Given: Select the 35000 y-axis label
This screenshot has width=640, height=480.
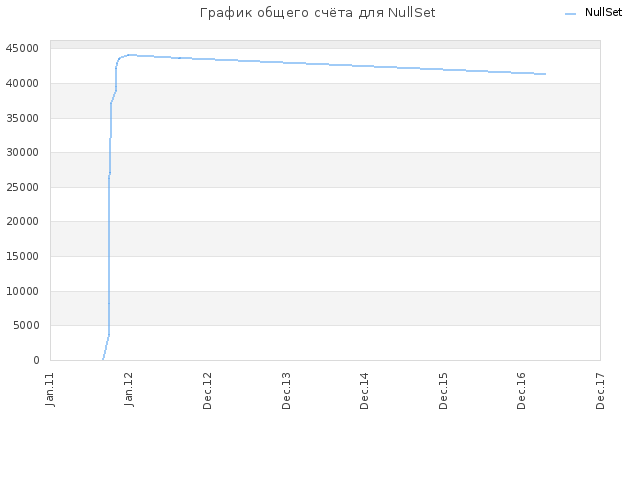Looking at the screenshot, I should (x=22, y=118).
